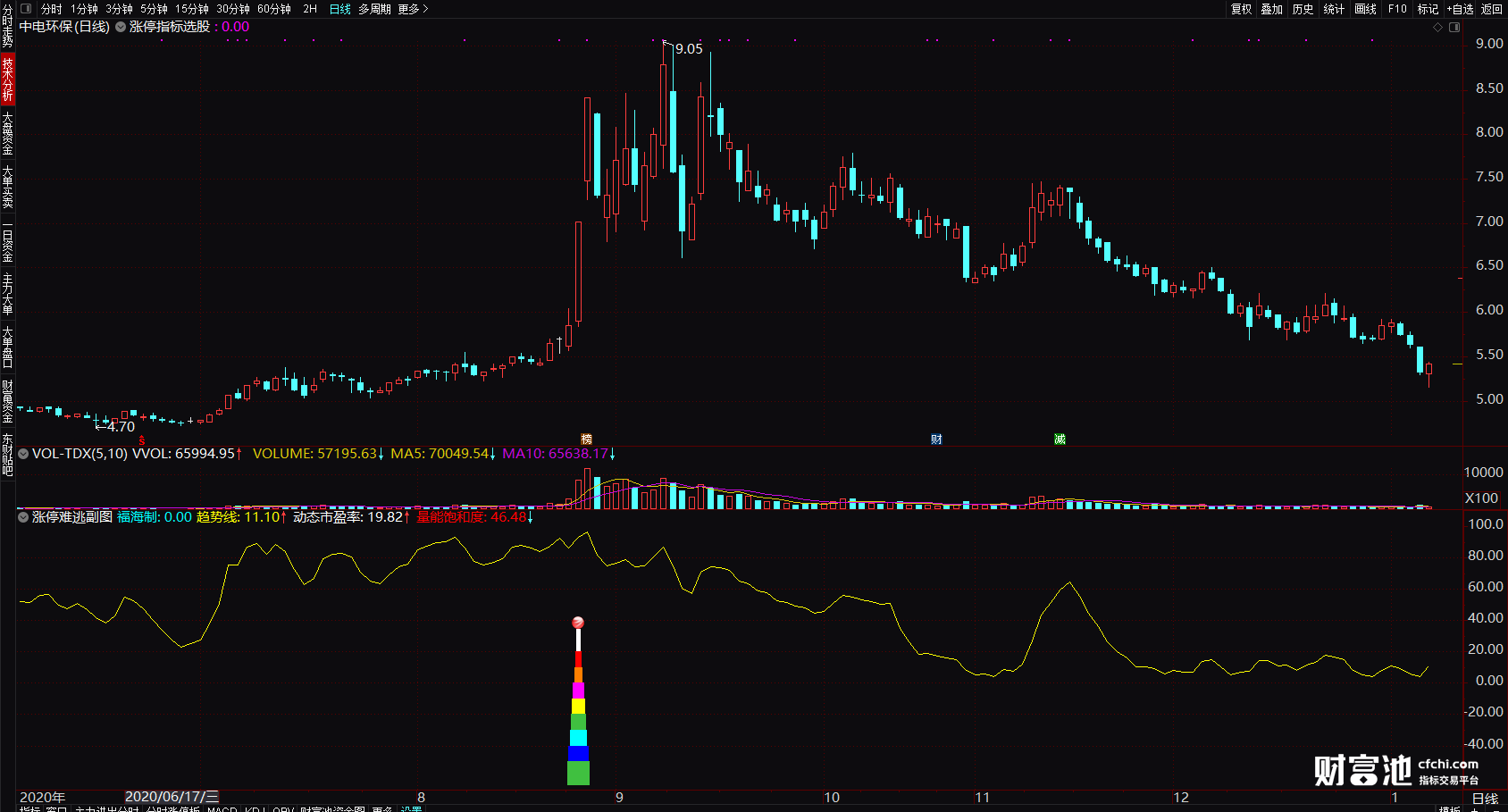Click the 复权 button

(x=1242, y=9)
